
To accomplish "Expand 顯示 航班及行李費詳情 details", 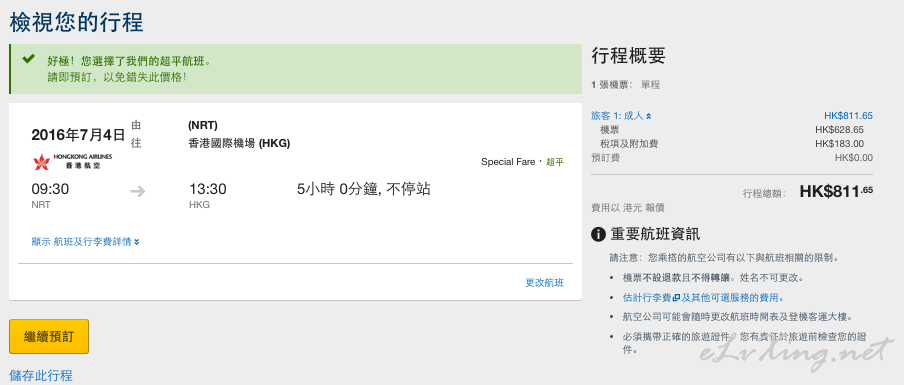I will coord(85,242).
